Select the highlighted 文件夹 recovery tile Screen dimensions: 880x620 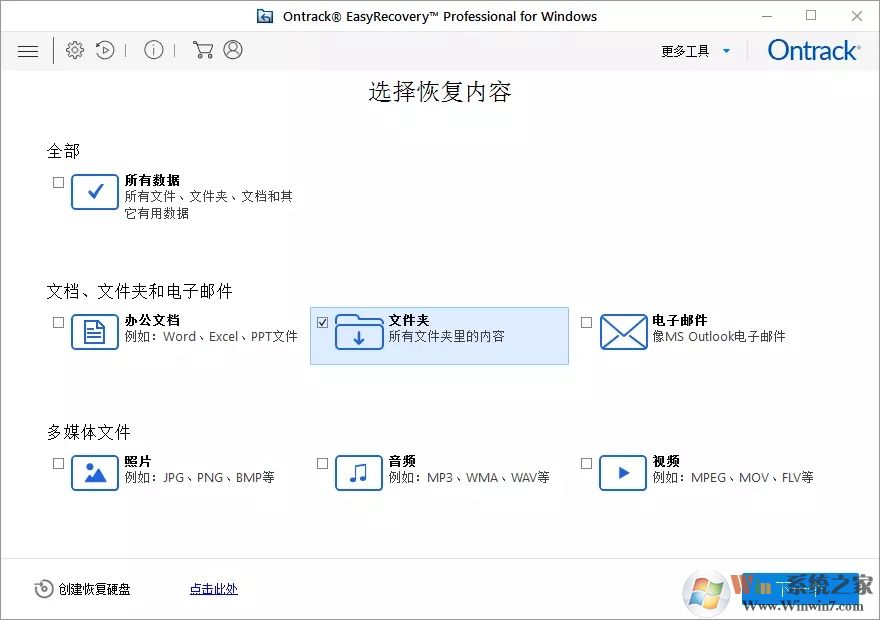tap(440, 336)
